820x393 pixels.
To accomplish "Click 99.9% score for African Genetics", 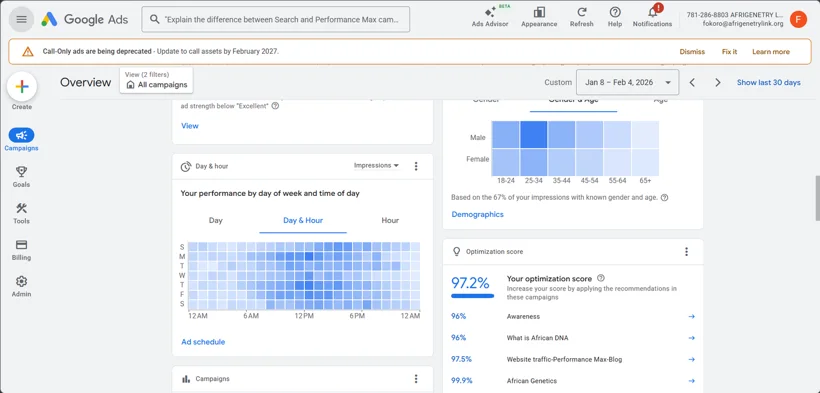I will coord(461,381).
